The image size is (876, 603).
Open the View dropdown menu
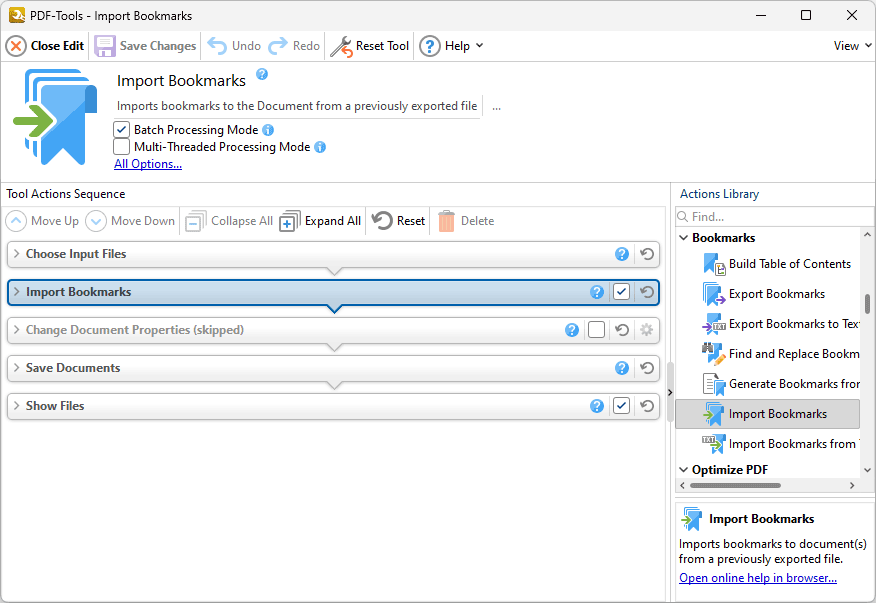pos(853,46)
